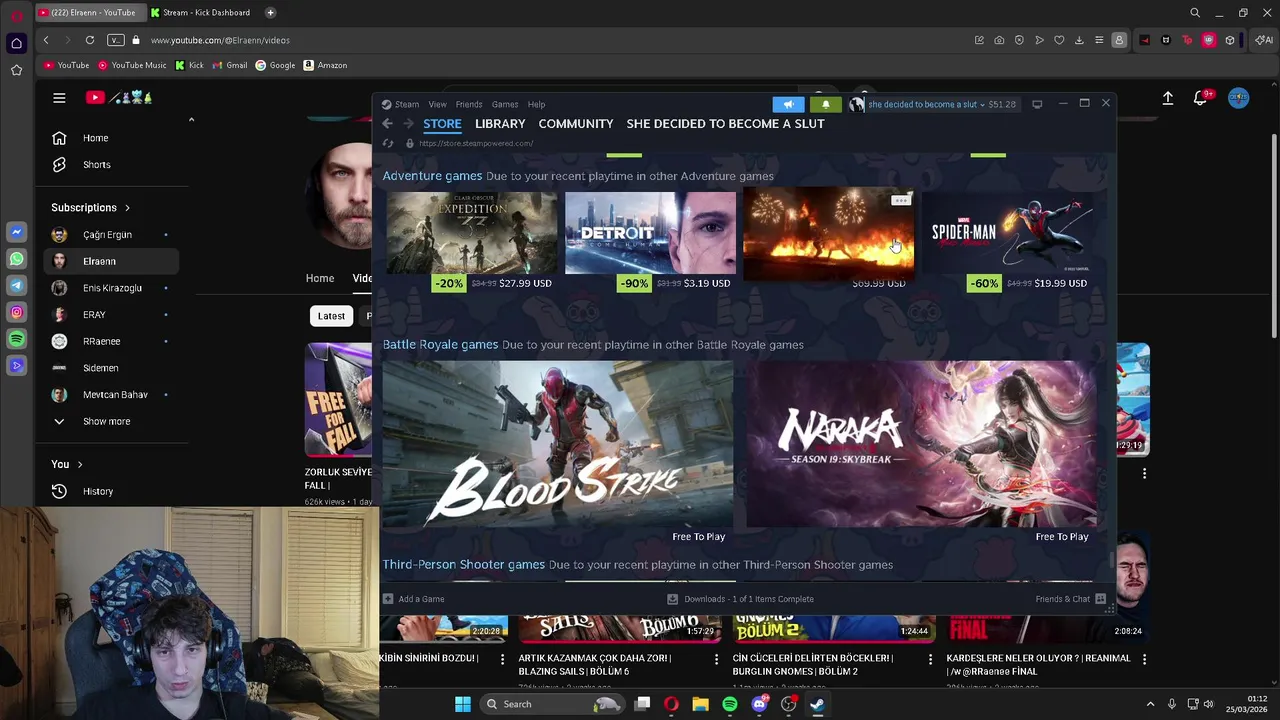1280x720 pixels.
Task: Switch to the LIBRARY tab in Steam
Action: pyautogui.click(x=500, y=124)
